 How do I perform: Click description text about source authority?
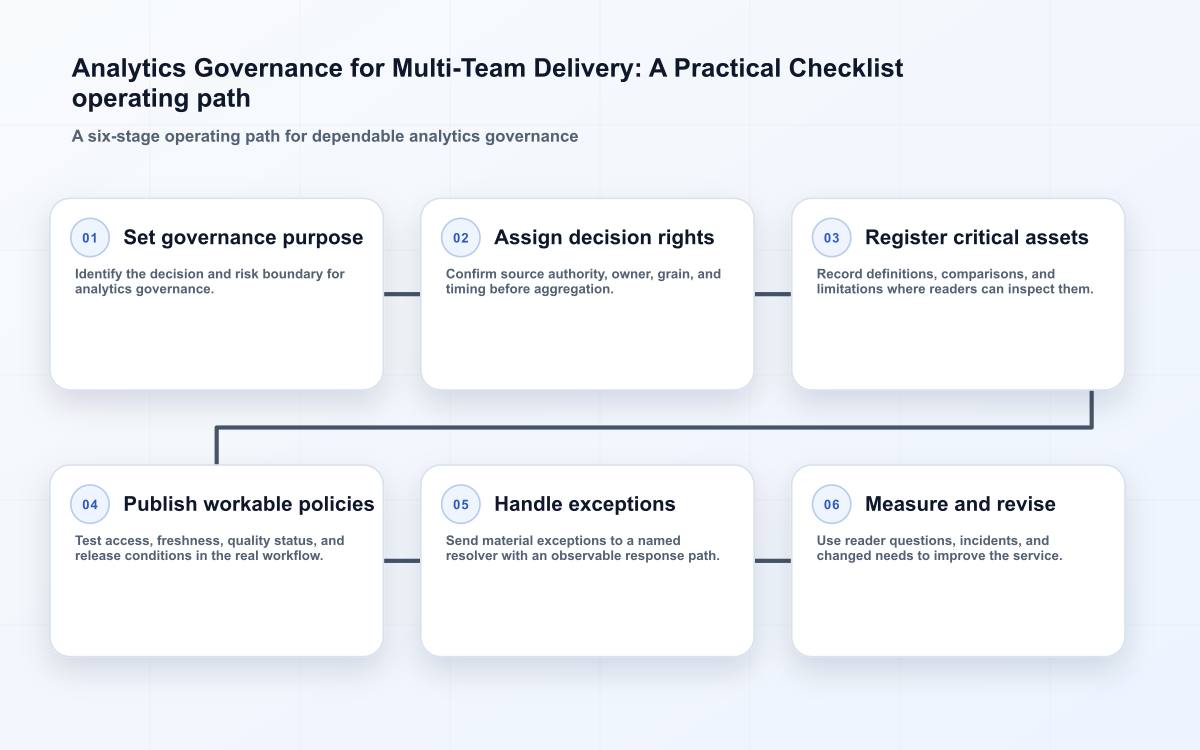(x=583, y=281)
